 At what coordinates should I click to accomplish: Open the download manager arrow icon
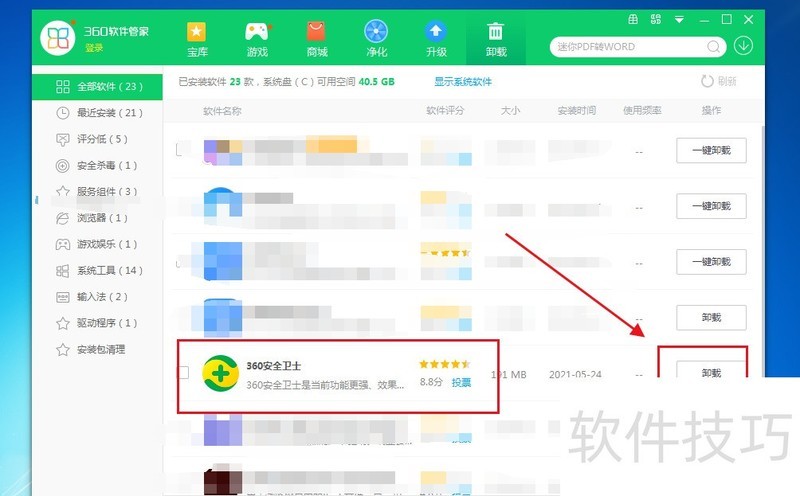pos(743,46)
